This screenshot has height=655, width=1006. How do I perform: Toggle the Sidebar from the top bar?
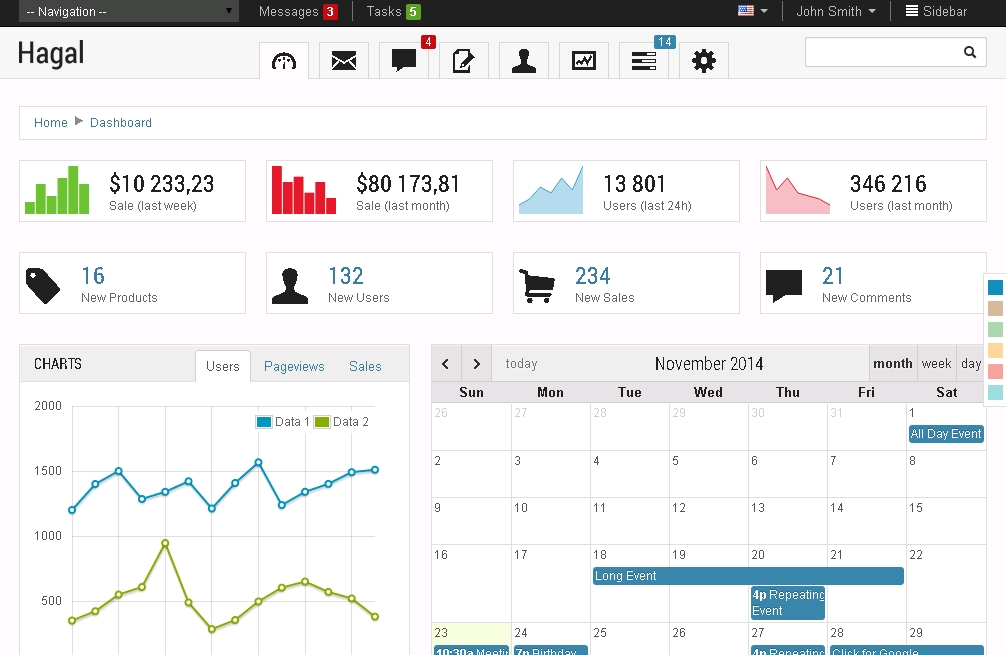tap(936, 12)
